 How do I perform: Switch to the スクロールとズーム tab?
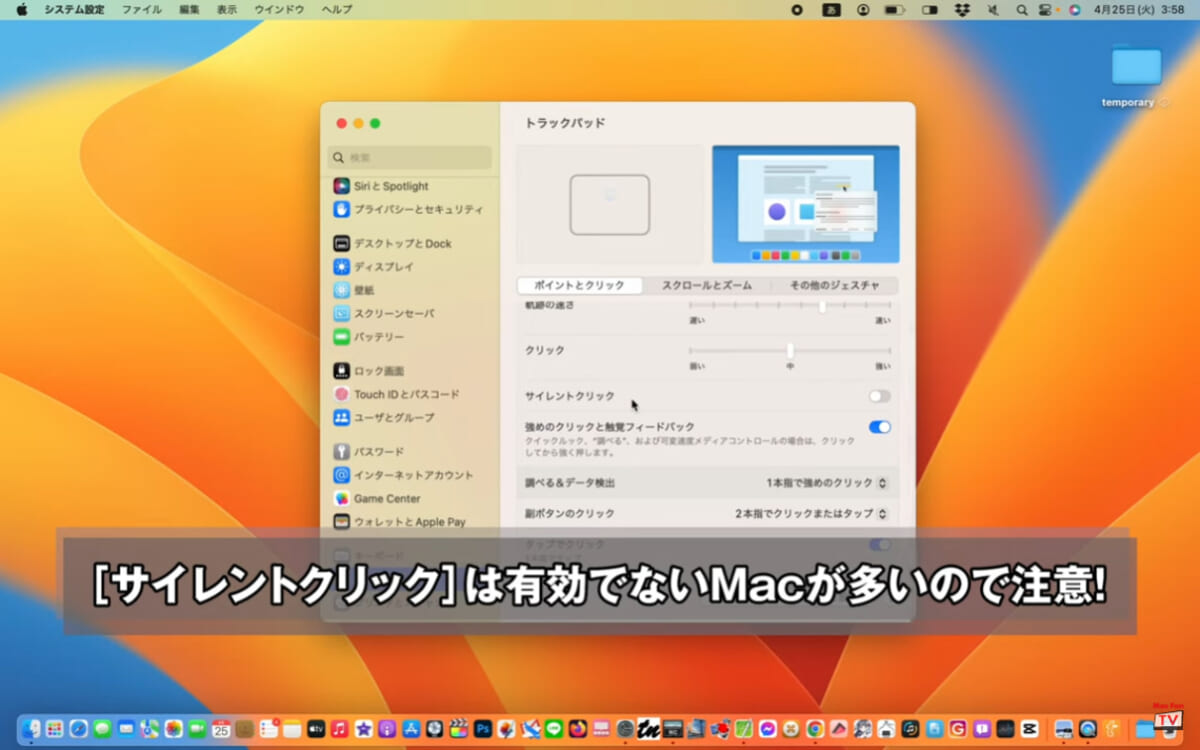coord(706,285)
